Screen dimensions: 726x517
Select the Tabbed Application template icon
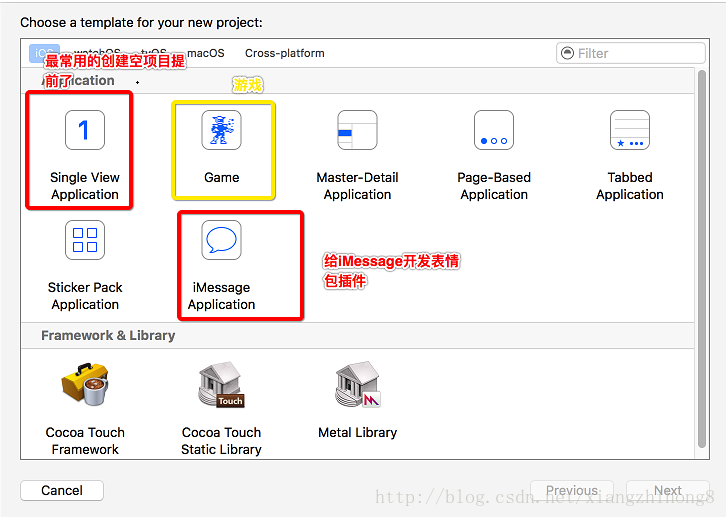(630, 130)
